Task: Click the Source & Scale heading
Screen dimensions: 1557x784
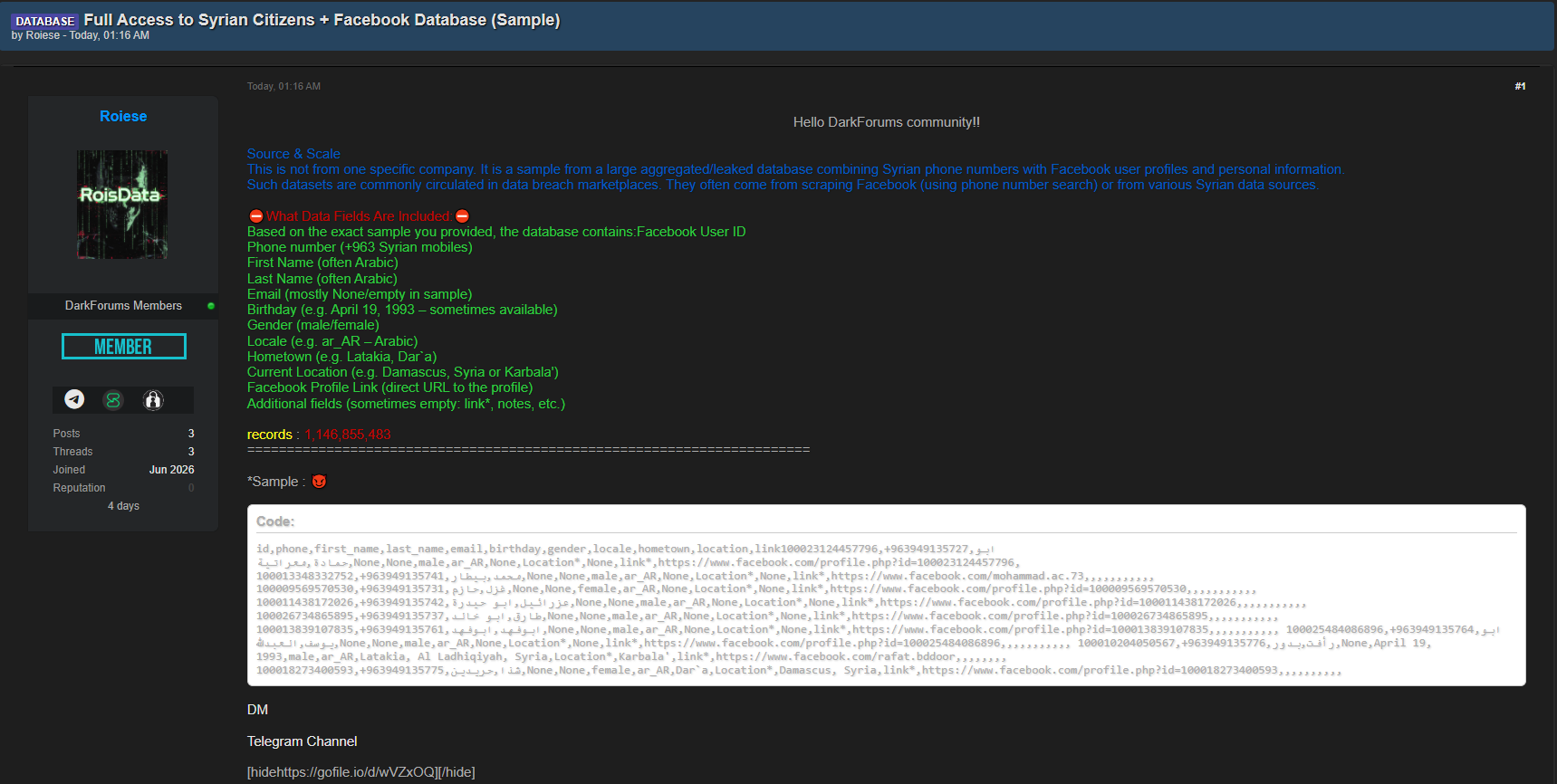Action: [x=293, y=154]
